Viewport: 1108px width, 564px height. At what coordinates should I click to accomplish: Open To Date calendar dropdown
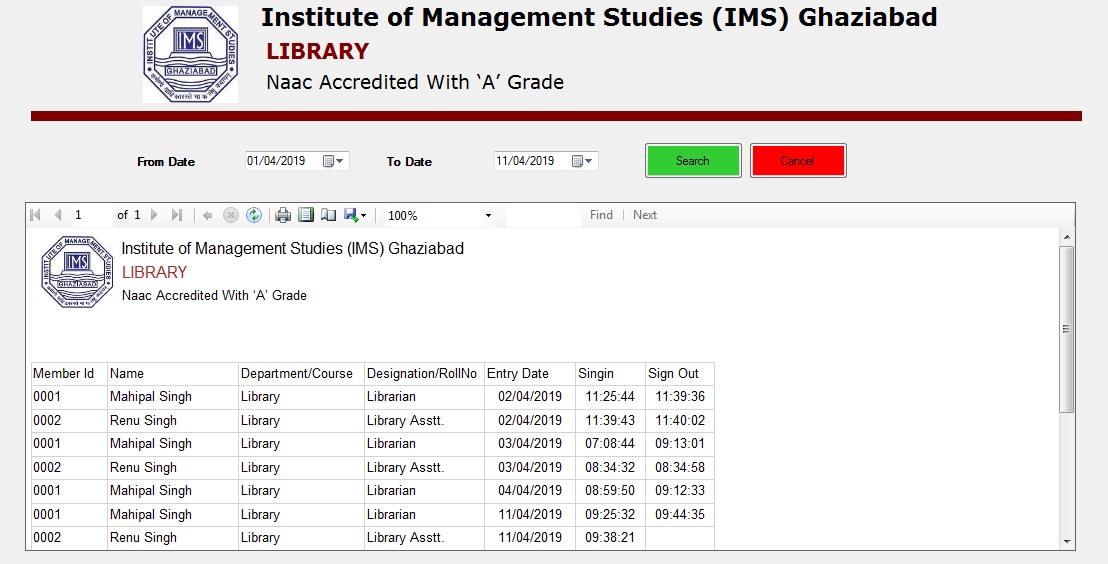(583, 161)
